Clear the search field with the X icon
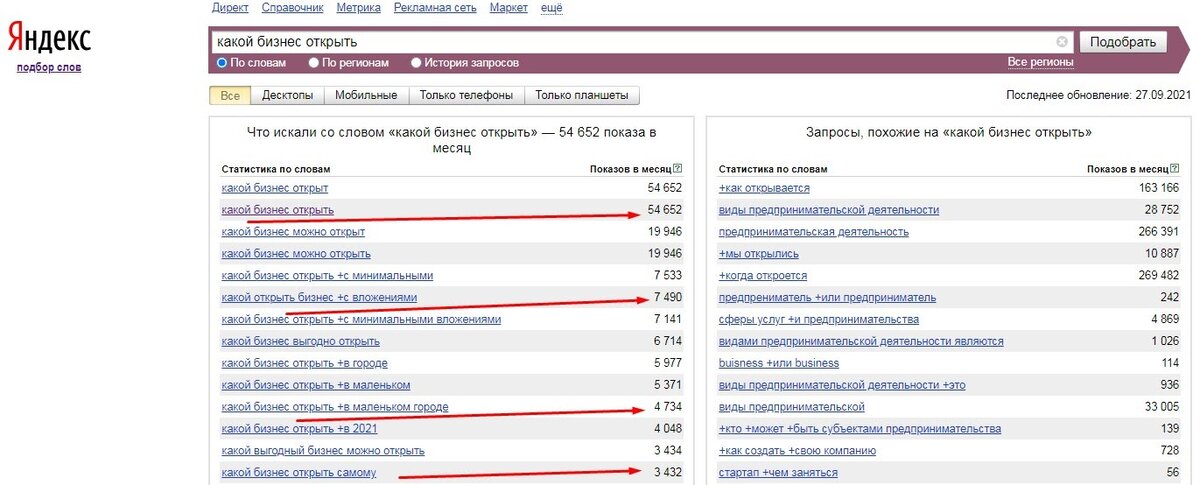 coord(1062,42)
